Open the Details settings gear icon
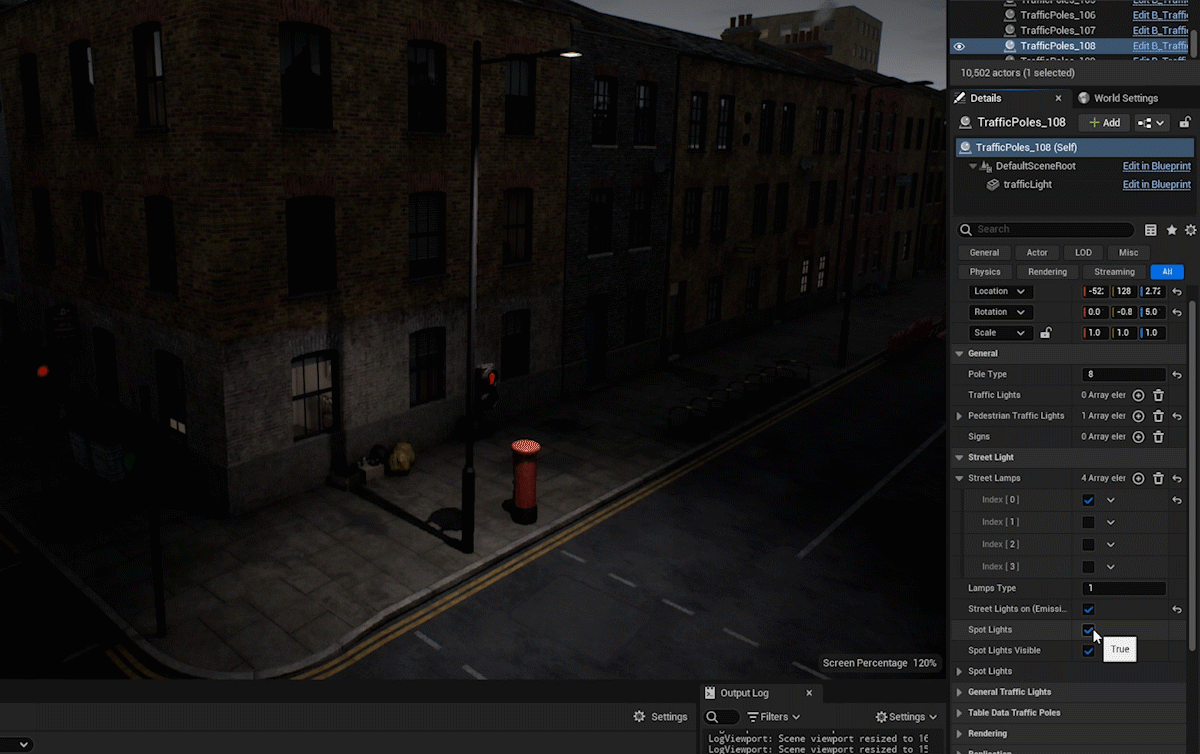The width and height of the screenshot is (1200, 754). point(1191,230)
